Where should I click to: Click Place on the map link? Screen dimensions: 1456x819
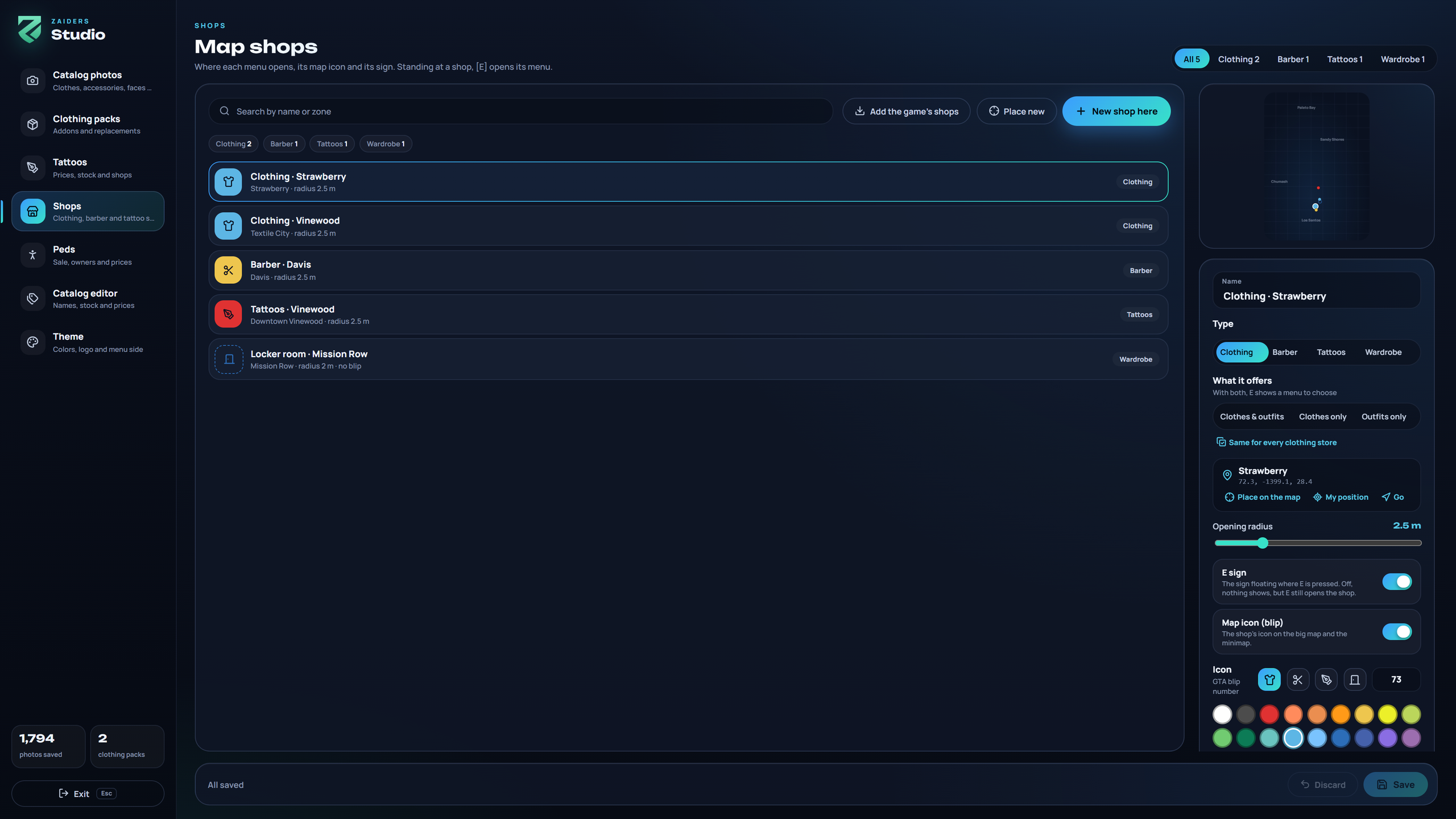point(1262,497)
